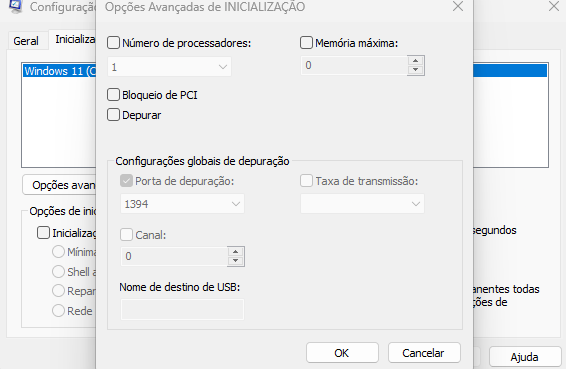
Task: Decrease Memória máxima with down arrow
Action: [415, 70]
